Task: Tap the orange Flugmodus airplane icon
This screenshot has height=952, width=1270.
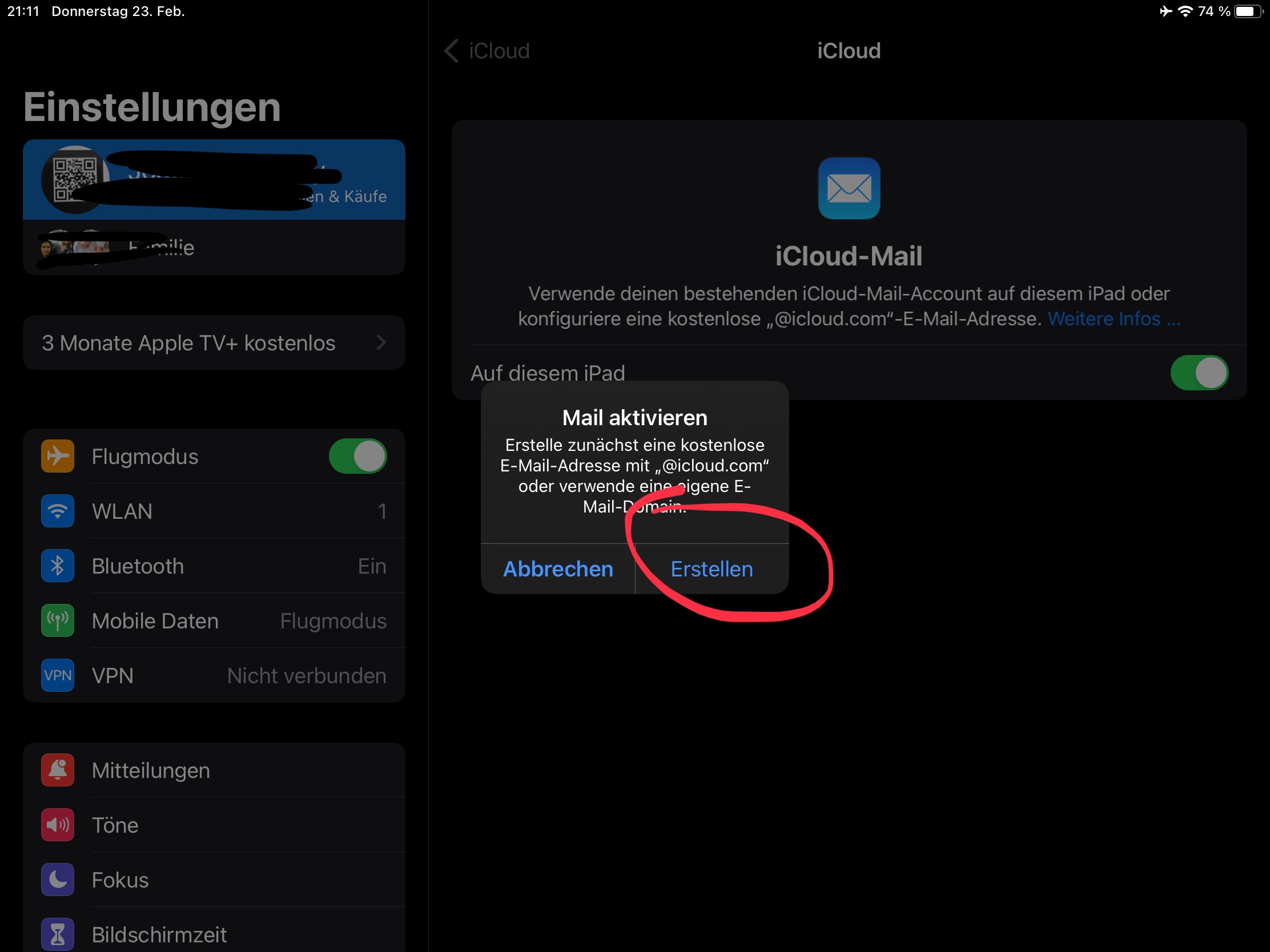Action: 58,456
